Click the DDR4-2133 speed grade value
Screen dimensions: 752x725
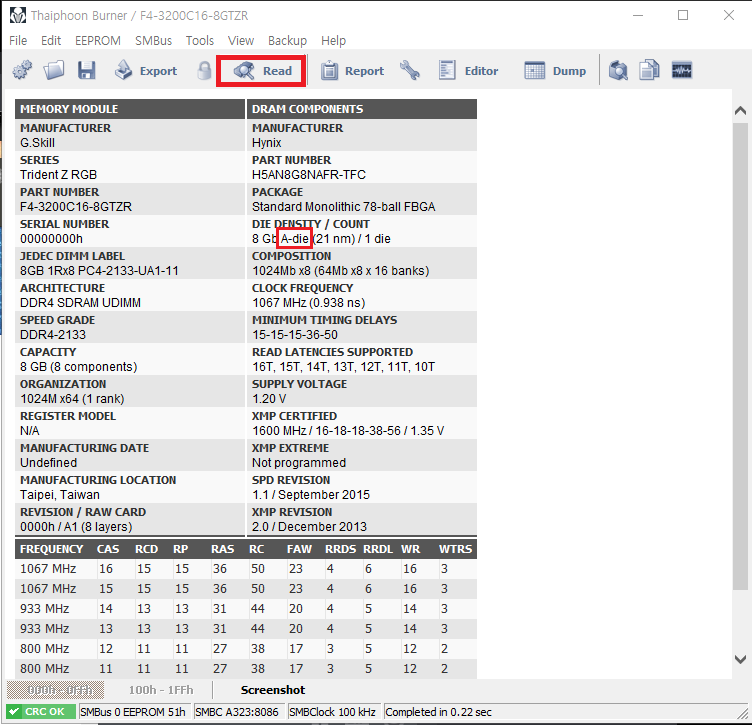click(x=53, y=335)
